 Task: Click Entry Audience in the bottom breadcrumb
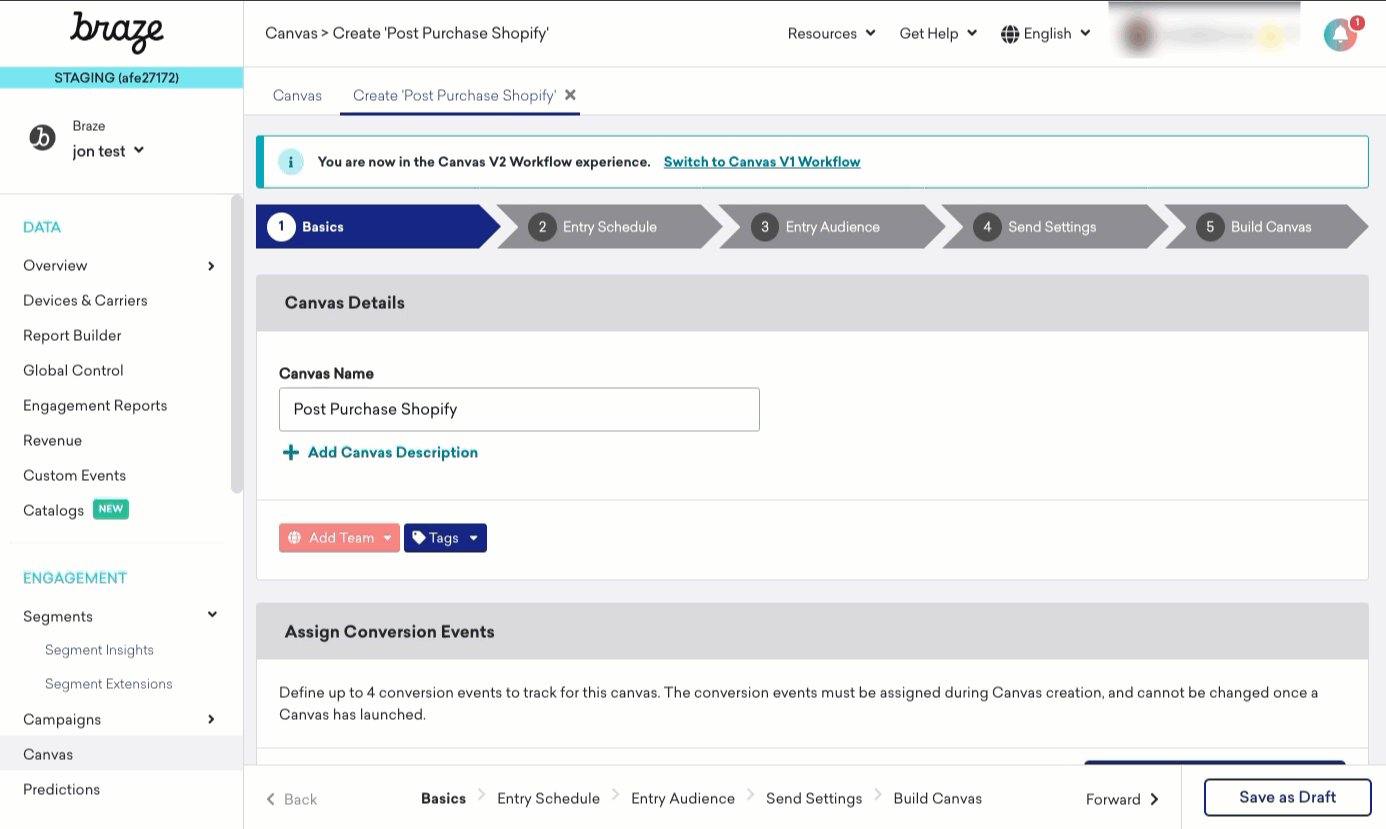(683, 798)
